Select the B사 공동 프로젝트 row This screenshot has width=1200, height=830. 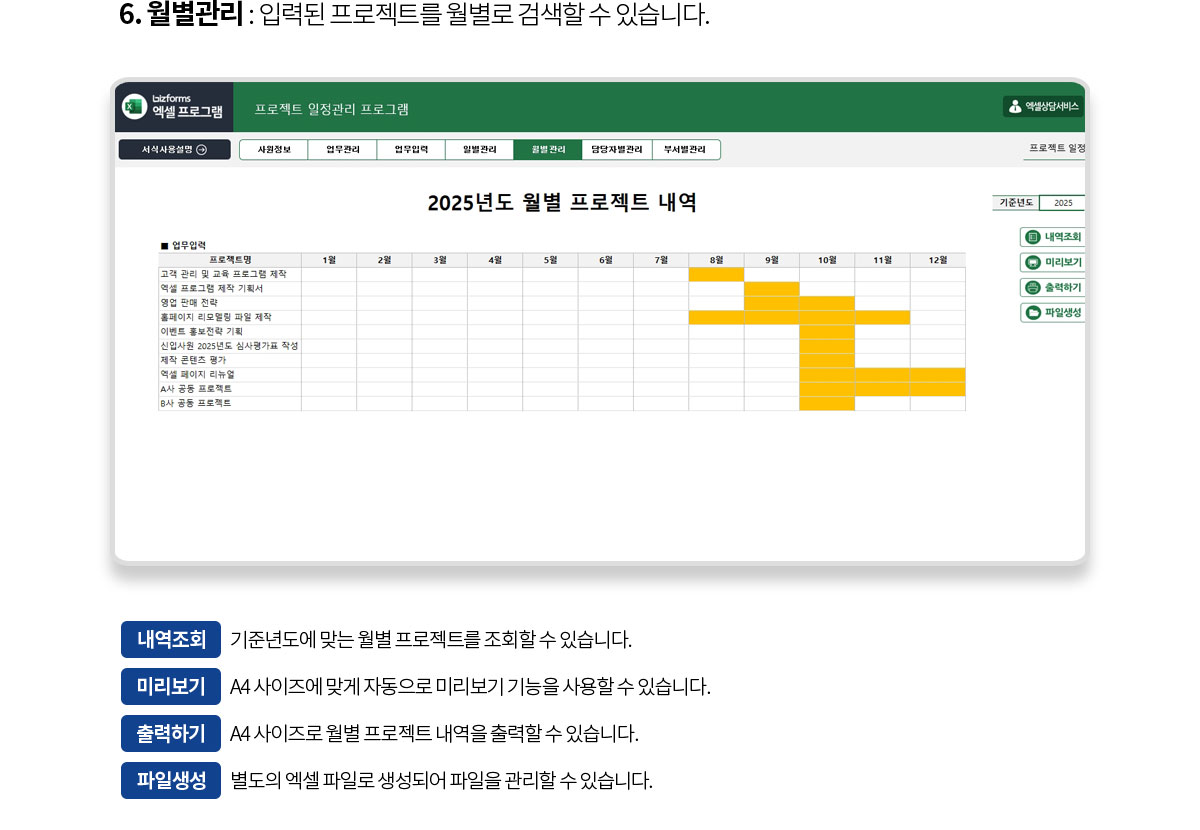[x=562, y=403]
